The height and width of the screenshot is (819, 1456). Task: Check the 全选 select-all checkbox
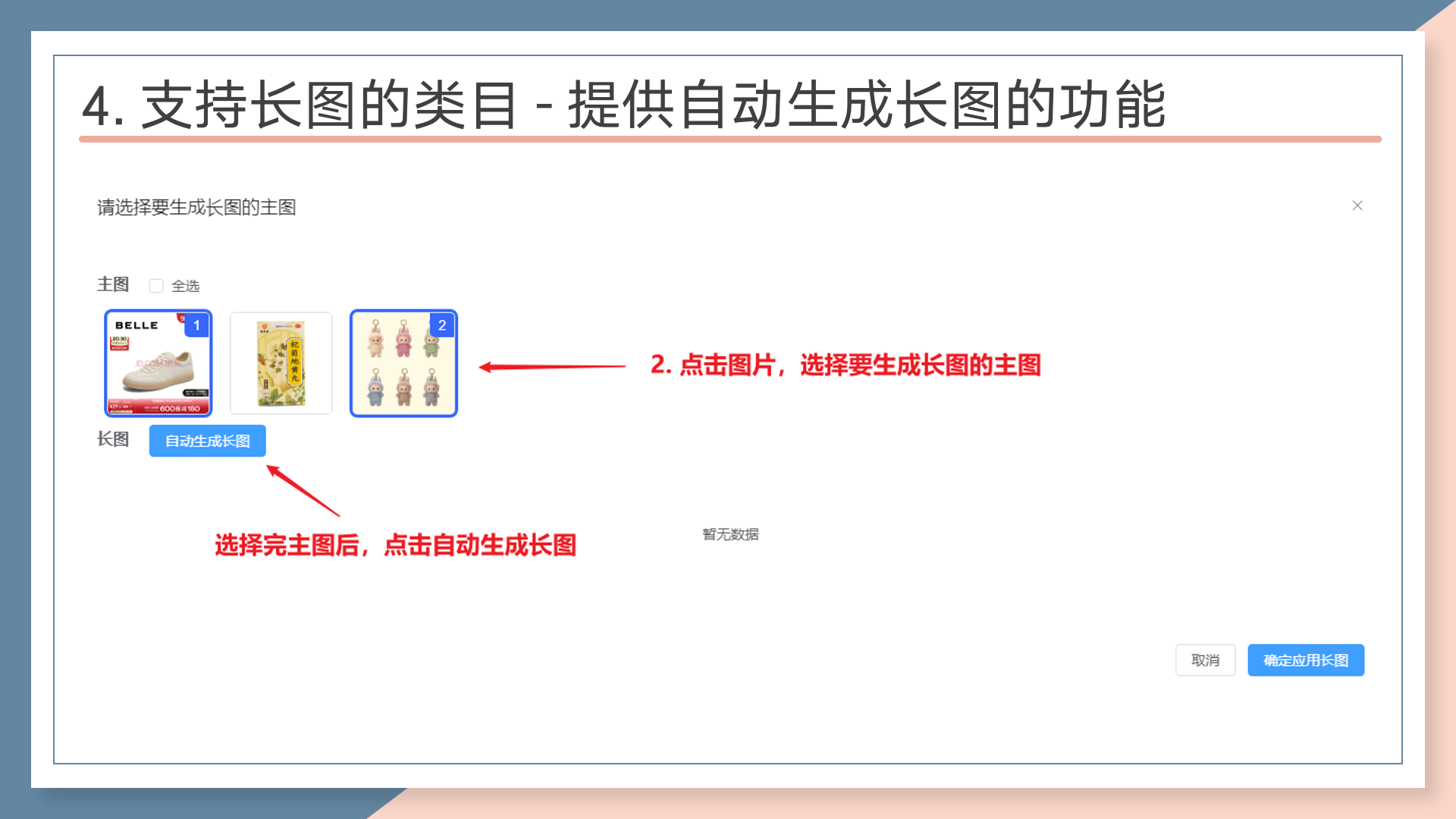[156, 286]
